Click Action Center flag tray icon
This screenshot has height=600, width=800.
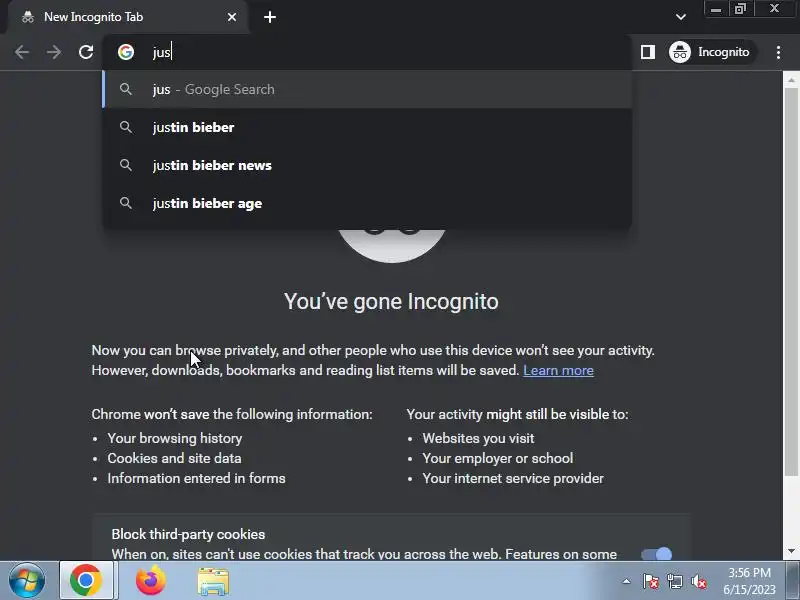[651, 581]
